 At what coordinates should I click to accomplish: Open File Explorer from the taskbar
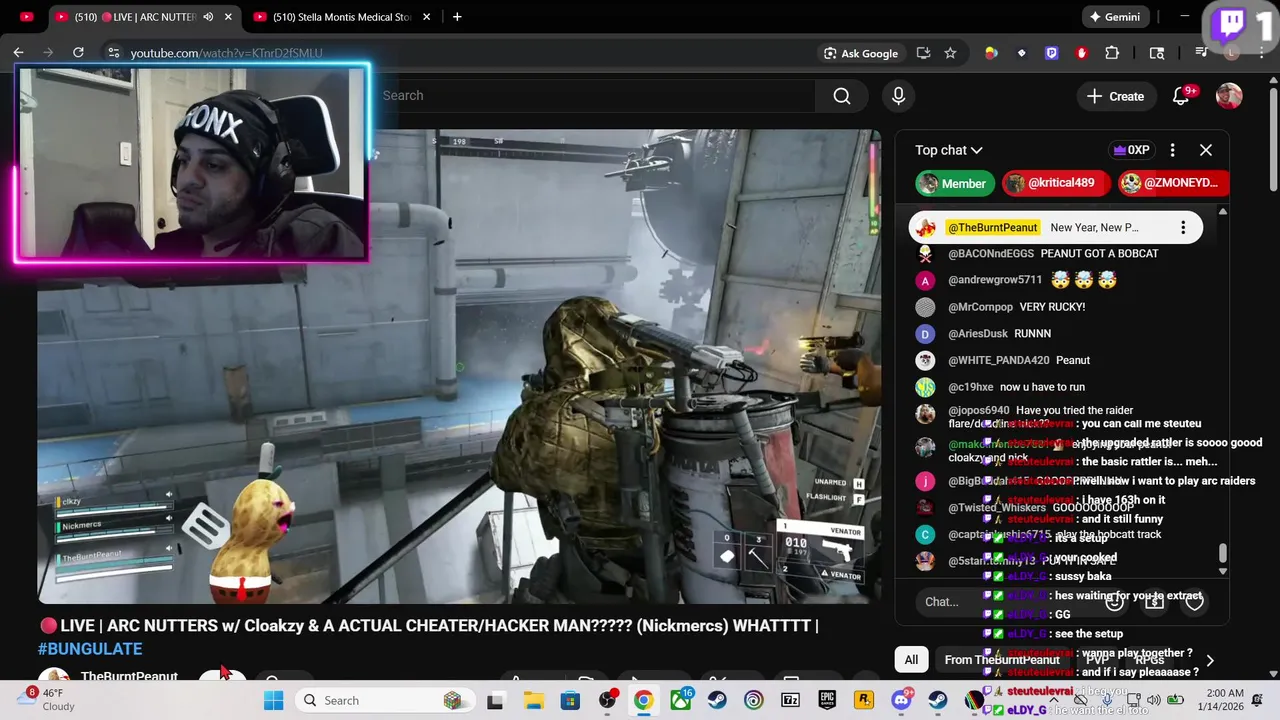[x=533, y=700]
